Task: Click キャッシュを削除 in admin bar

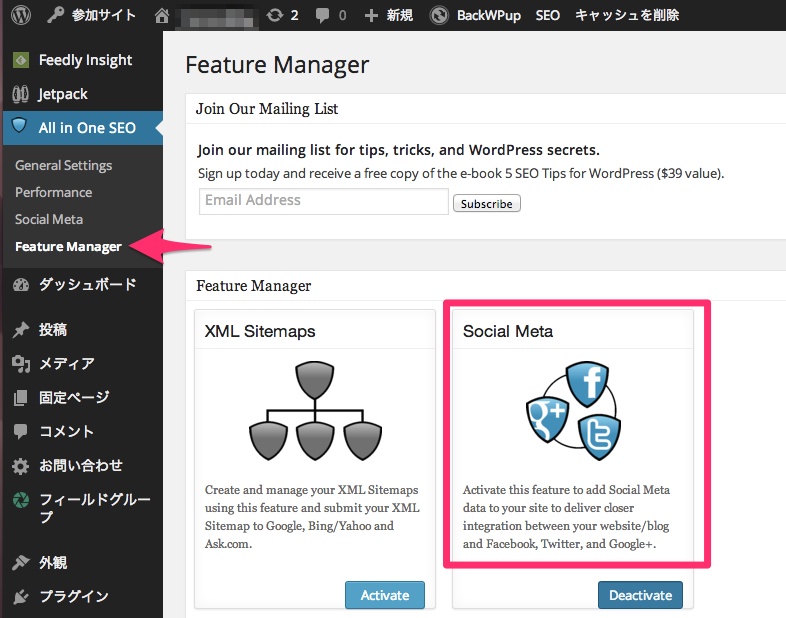Action: [x=627, y=15]
